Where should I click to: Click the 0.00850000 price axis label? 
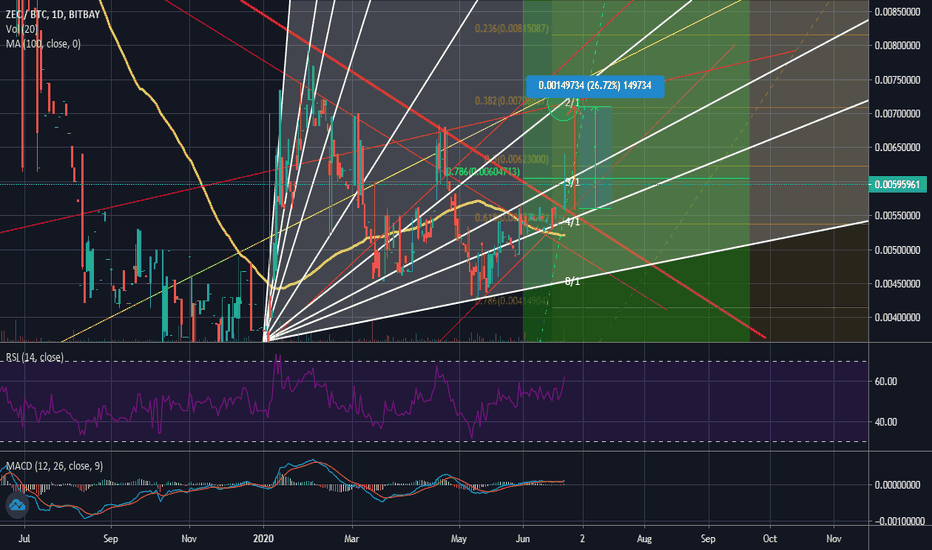point(898,12)
